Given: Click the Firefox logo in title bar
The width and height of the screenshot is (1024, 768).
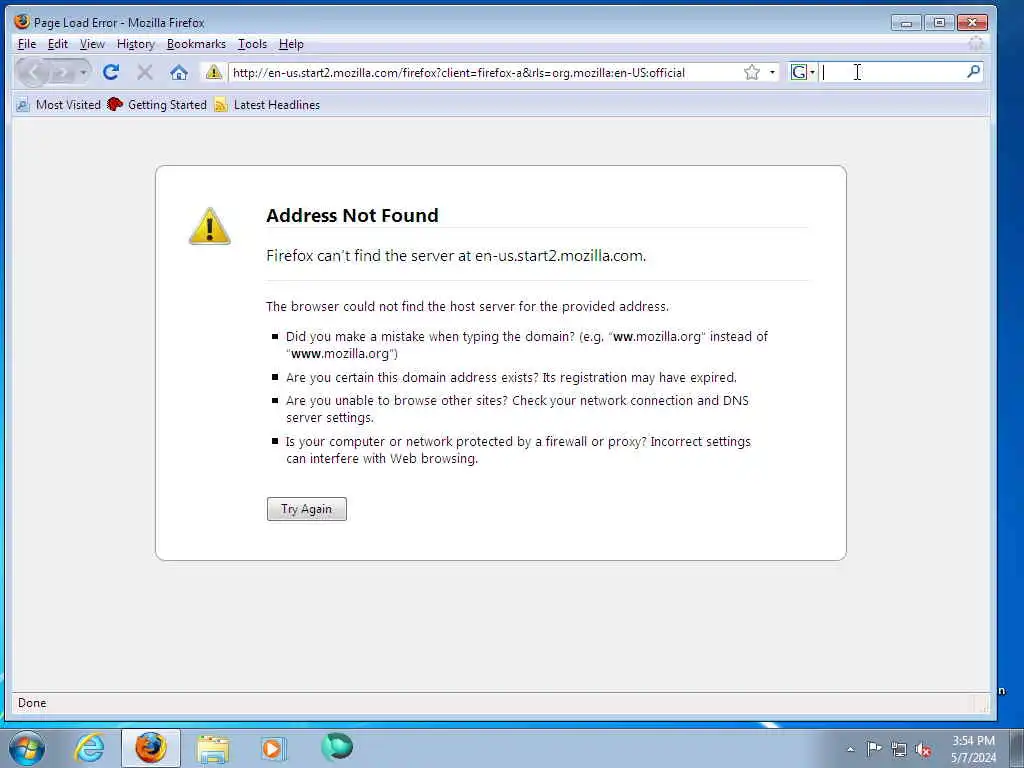Looking at the screenshot, I should (x=22, y=22).
